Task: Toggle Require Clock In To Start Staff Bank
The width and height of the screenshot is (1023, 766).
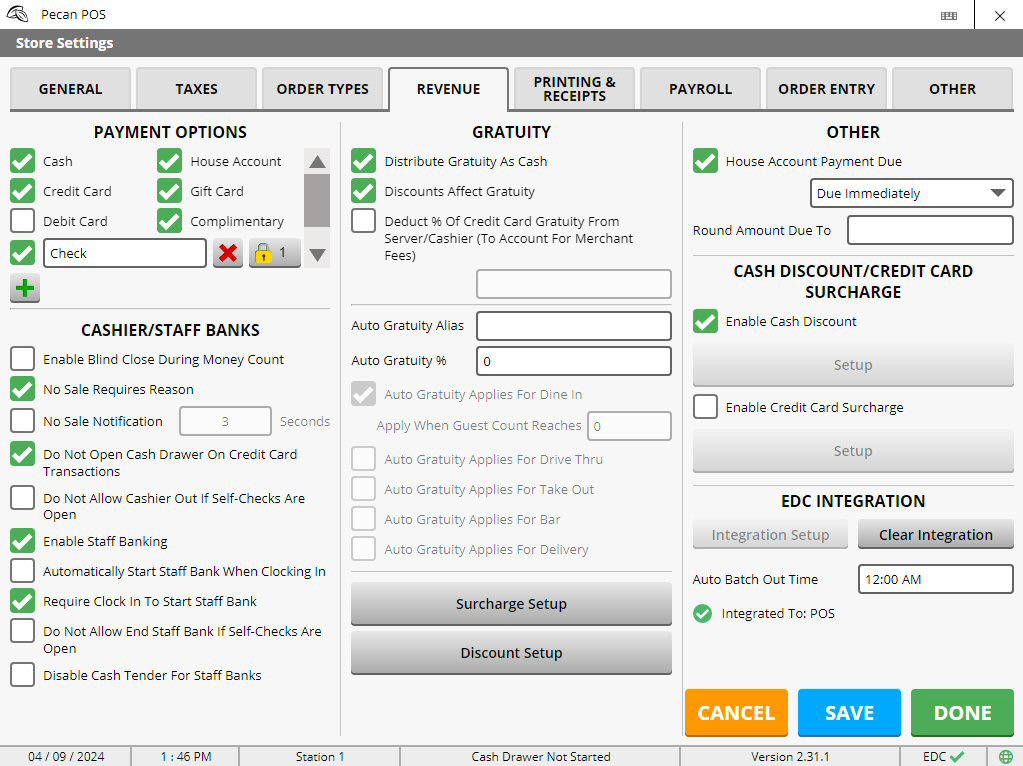Action: (x=23, y=601)
